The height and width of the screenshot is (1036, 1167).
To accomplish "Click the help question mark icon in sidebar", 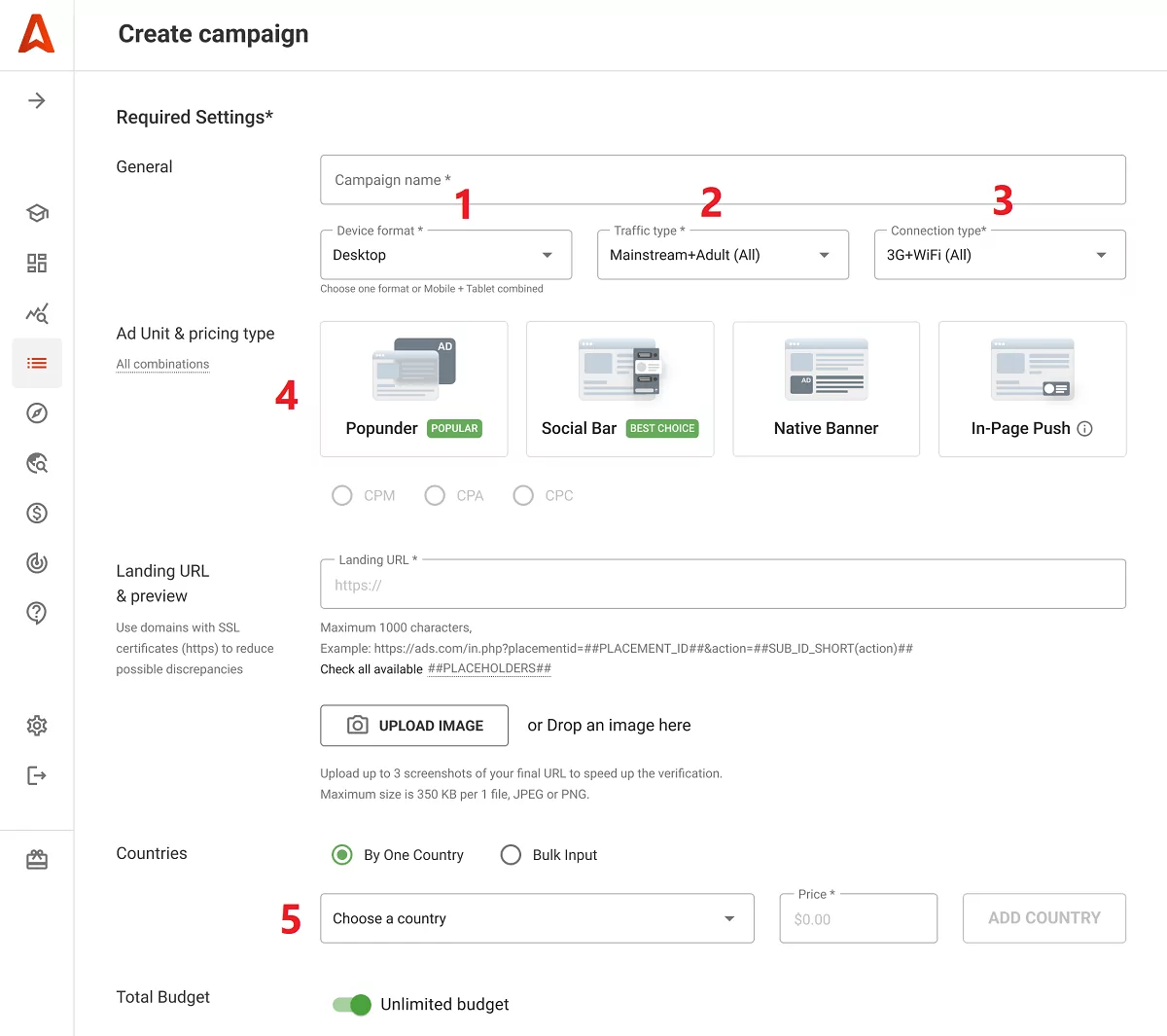I will coord(36,613).
